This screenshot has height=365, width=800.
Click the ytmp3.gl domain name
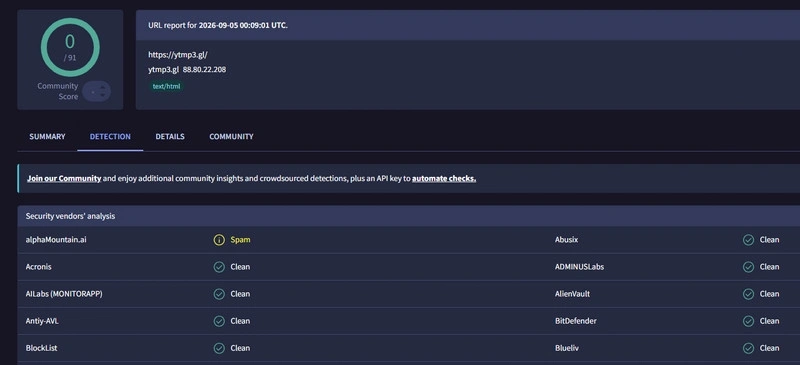click(x=163, y=69)
